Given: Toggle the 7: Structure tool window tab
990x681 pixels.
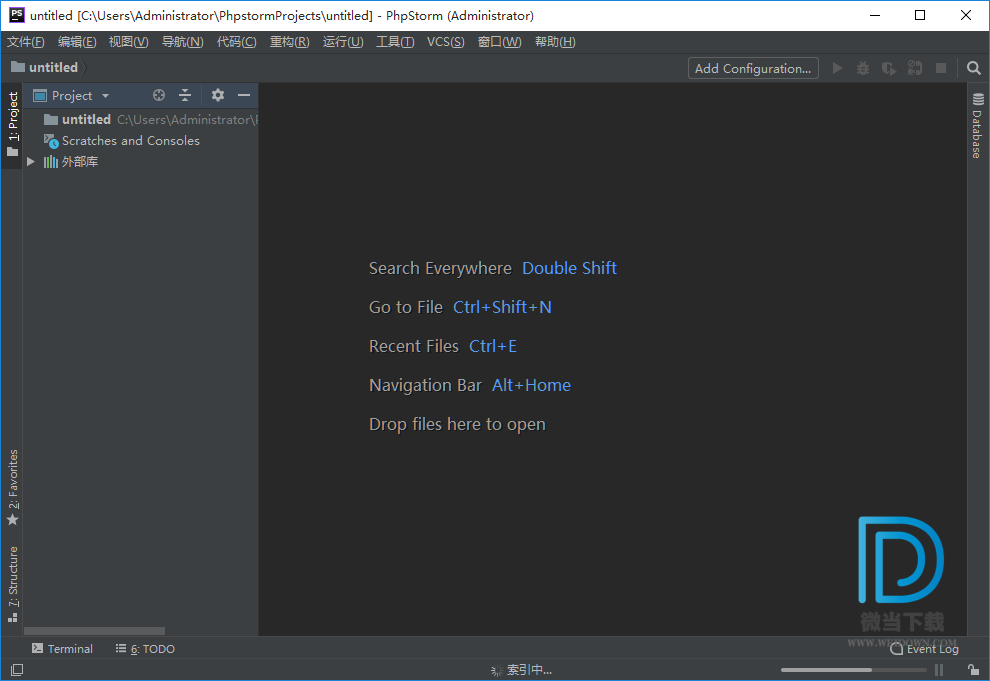Looking at the screenshot, I should tap(13, 584).
